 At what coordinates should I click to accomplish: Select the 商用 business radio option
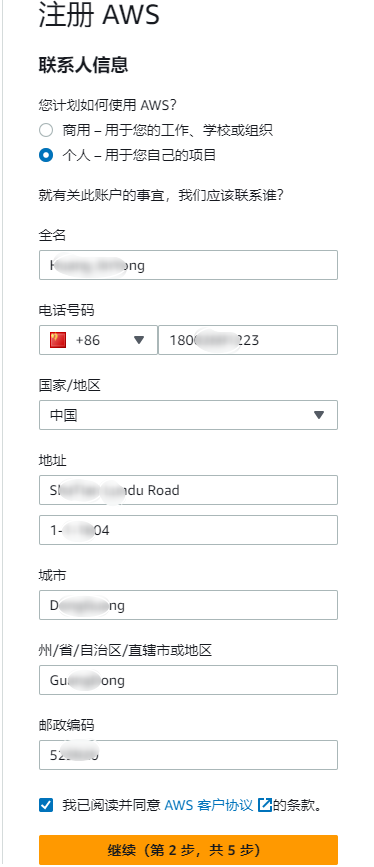(x=46, y=130)
